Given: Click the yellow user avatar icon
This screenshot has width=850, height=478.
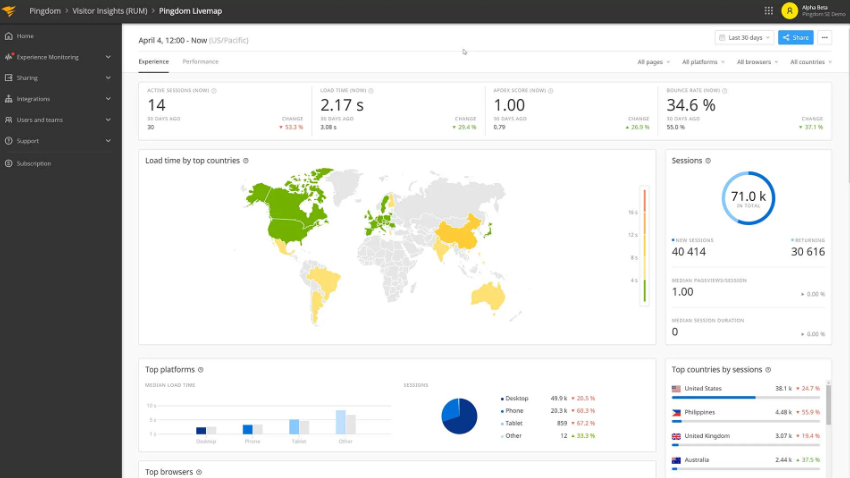Looking at the screenshot, I should click(x=789, y=11).
